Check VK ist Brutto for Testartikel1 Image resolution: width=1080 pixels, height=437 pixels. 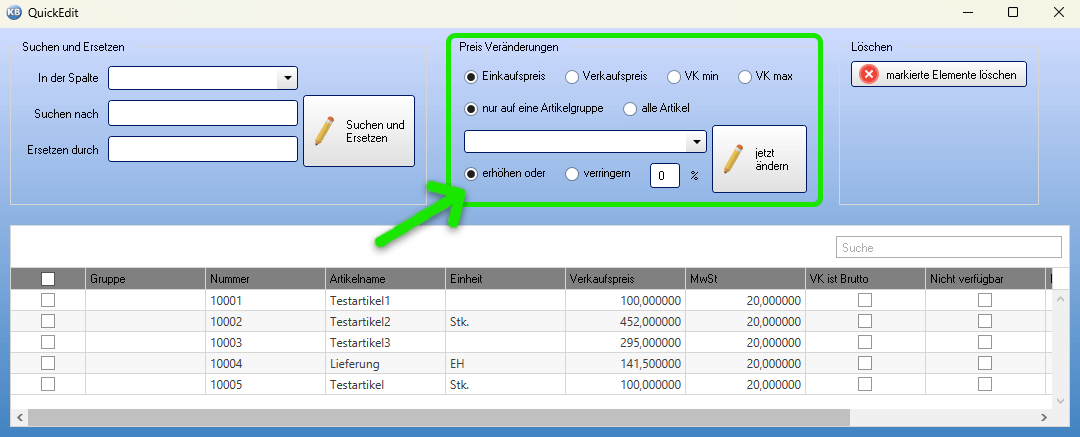click(865, 300)
